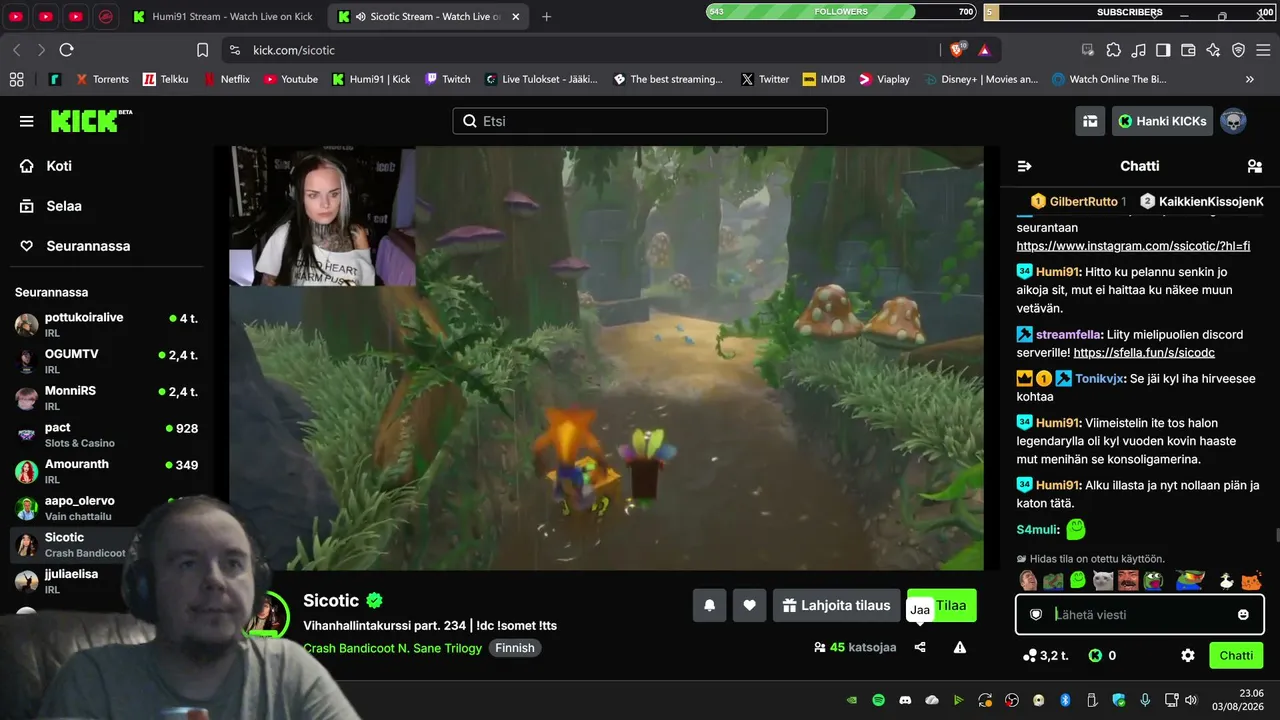
Task: Click the notification bell for Sicotic
Action: 710,605
